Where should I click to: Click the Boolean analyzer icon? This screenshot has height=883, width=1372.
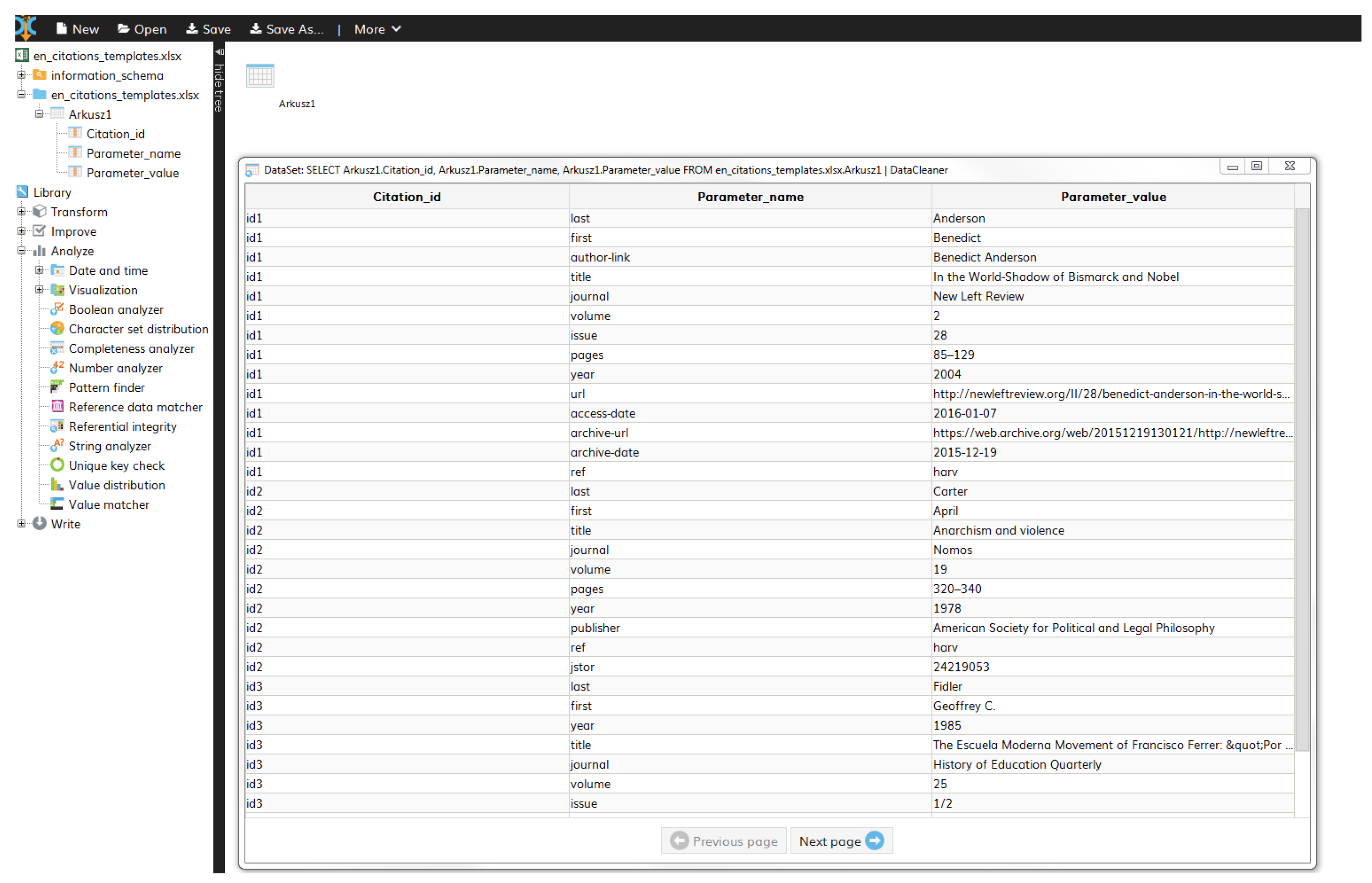[x=57, y=310]
